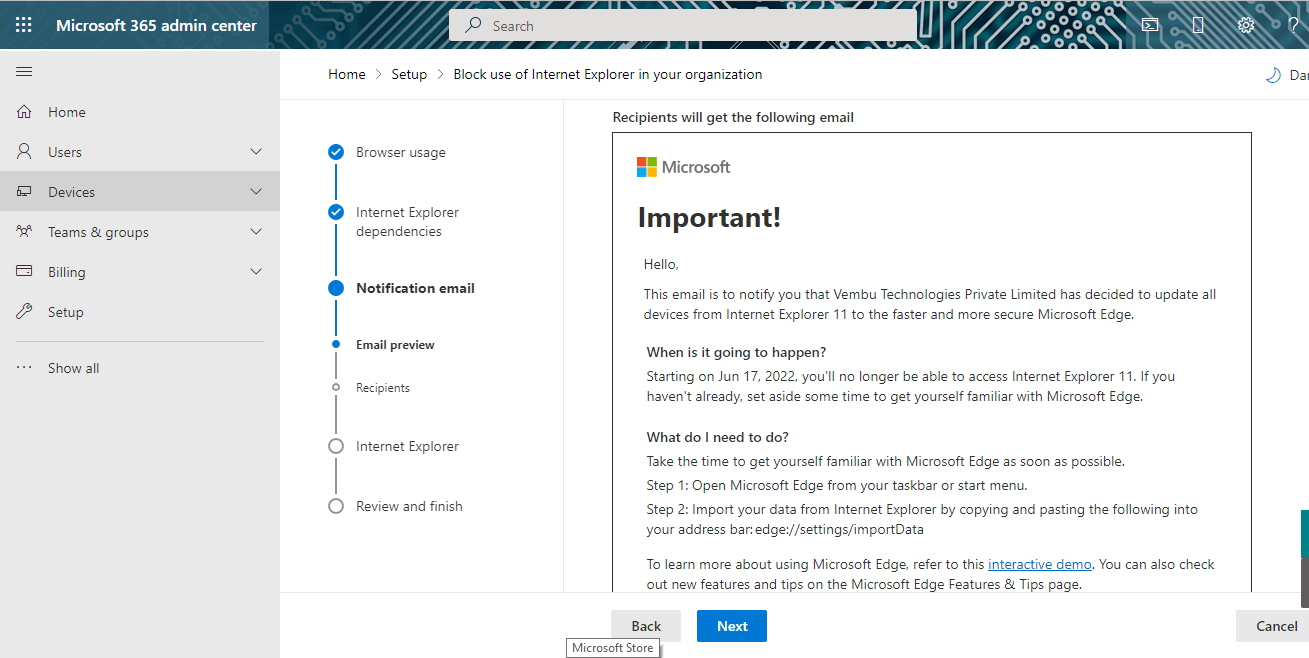Click Show all in the navigation
This screenshot has width=1309, height=658.
coord(140,368)
